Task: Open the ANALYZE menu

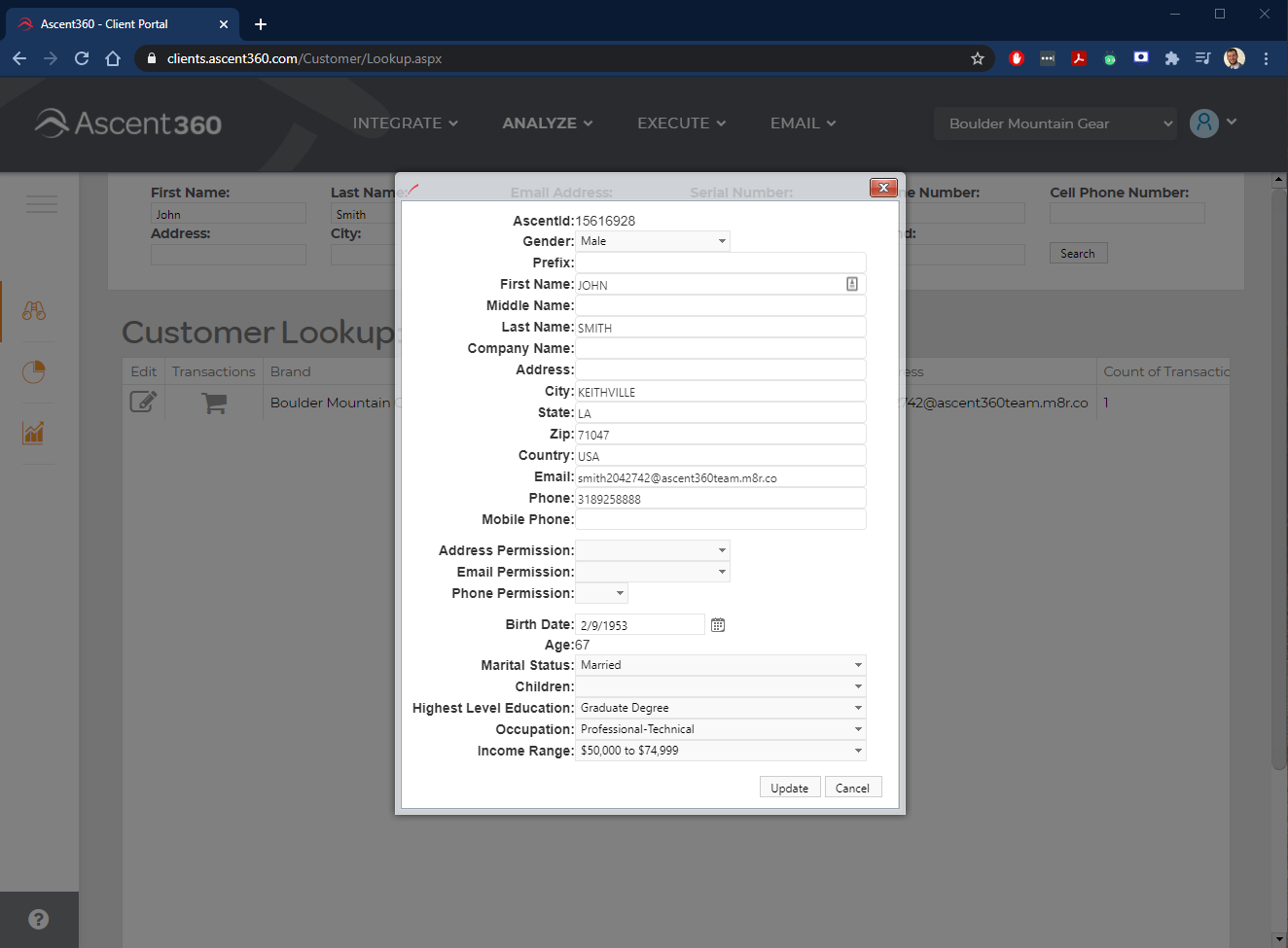Action: pos(548,123)
